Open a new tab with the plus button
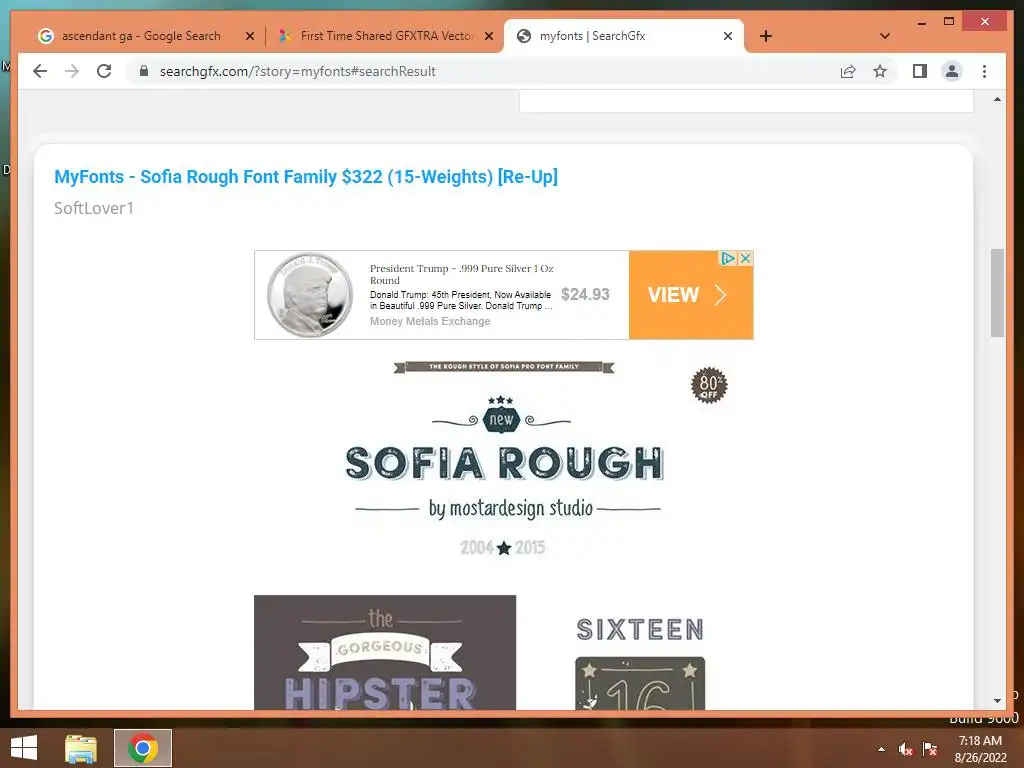1024x768 pixels. (x=766, y=36)
